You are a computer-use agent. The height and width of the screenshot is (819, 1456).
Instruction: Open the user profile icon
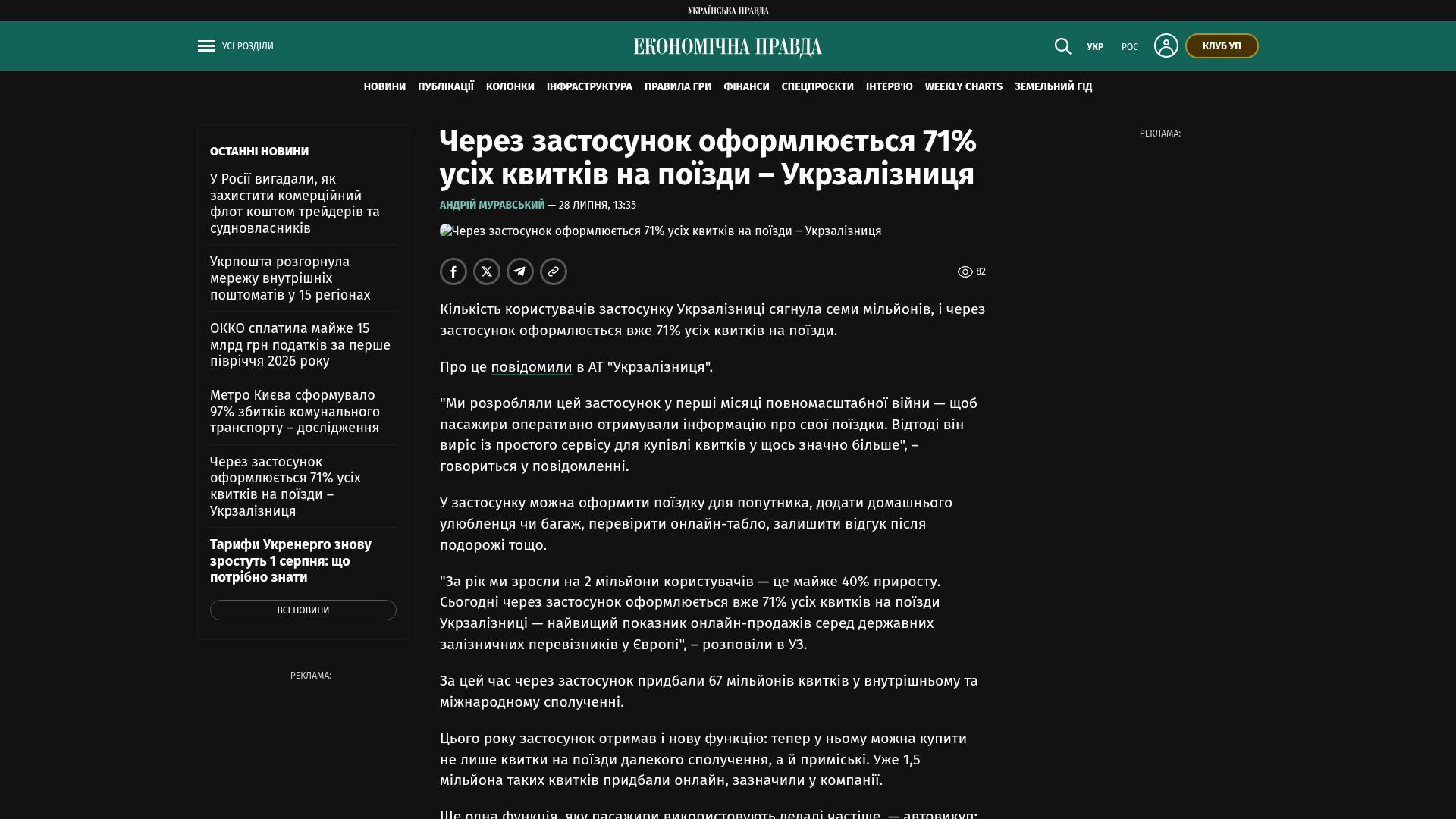(1166, 45)
